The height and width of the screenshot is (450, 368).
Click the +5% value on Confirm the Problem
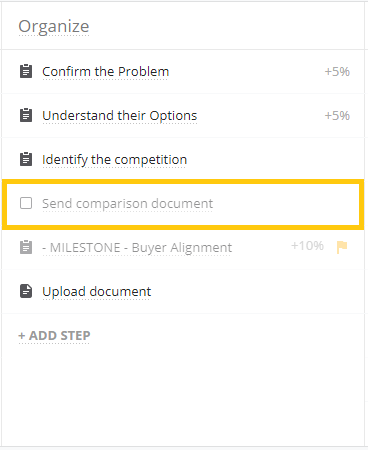point(337,72)
